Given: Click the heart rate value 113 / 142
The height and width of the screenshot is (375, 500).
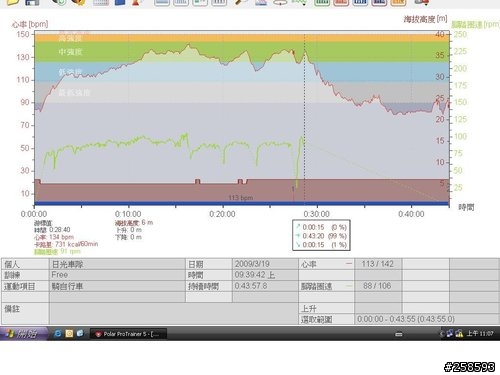Looking at the screenshot, I should (378, 264).
